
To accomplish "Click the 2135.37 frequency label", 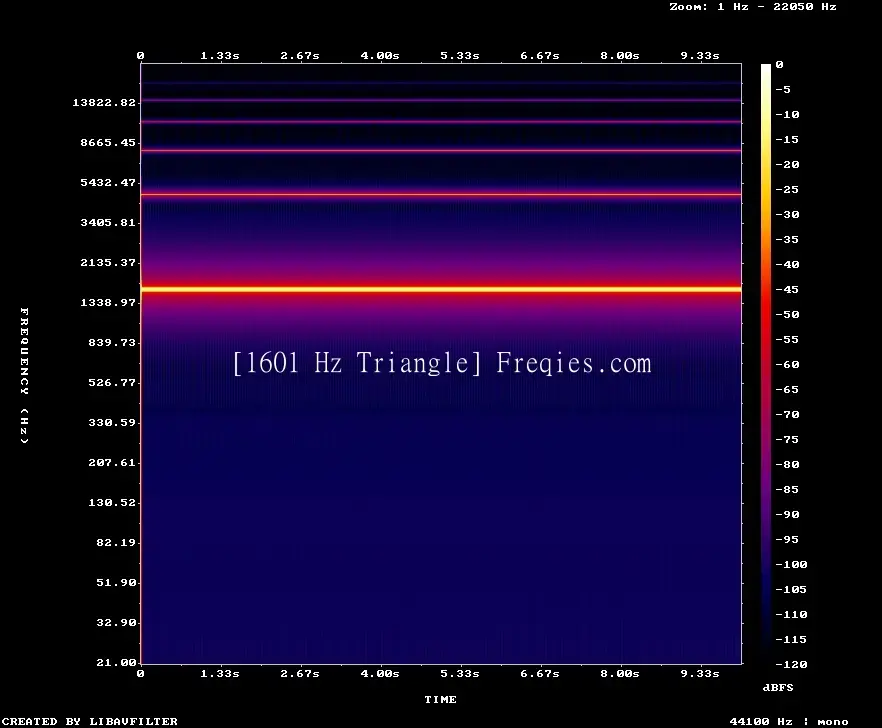I will [108, 262].
